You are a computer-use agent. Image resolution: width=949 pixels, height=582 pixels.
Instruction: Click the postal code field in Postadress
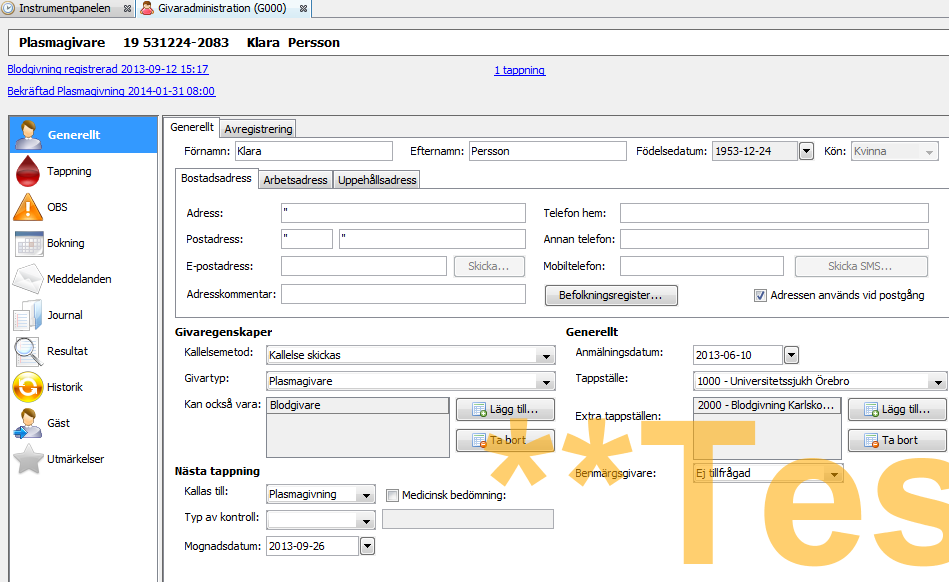(307, 239)
